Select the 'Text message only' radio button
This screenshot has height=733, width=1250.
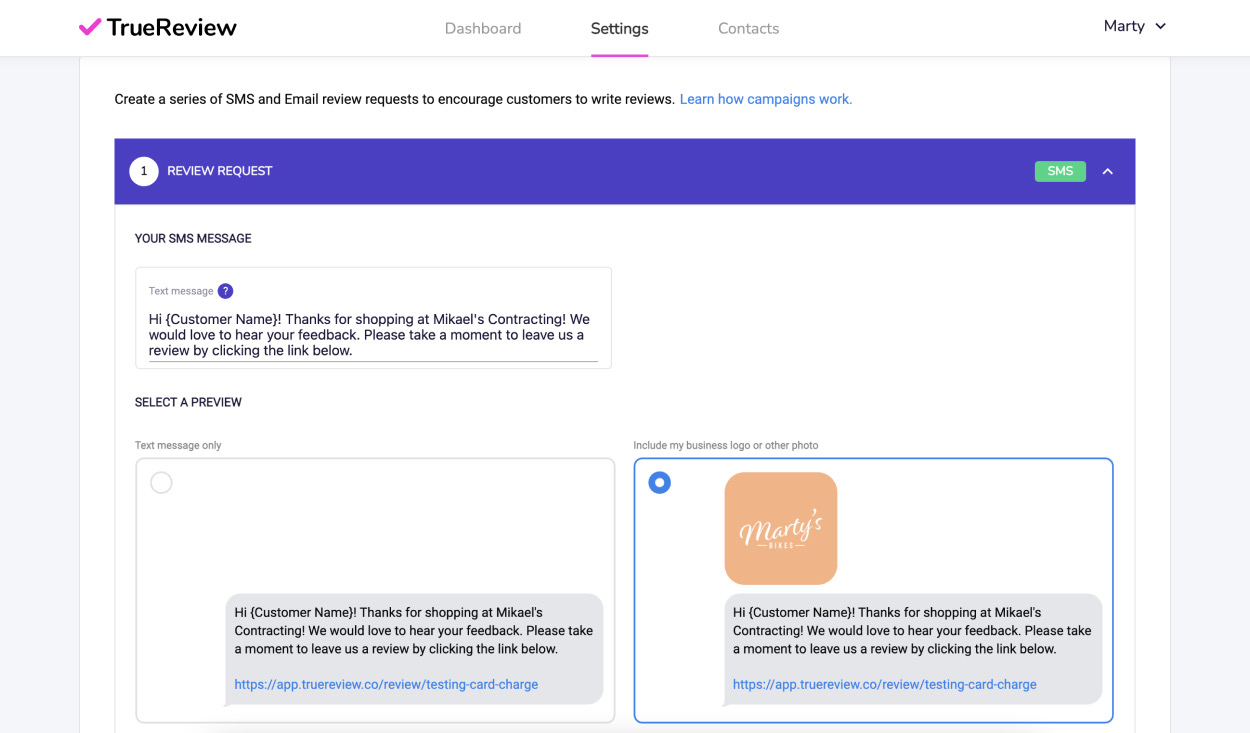161,483
